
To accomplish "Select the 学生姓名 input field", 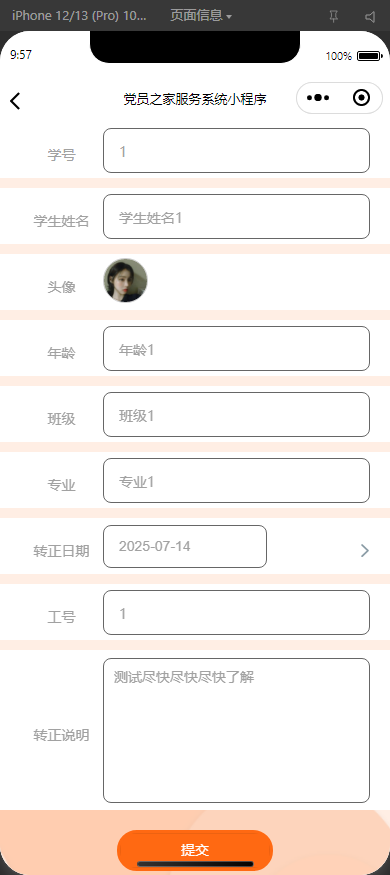I will 237,217.
